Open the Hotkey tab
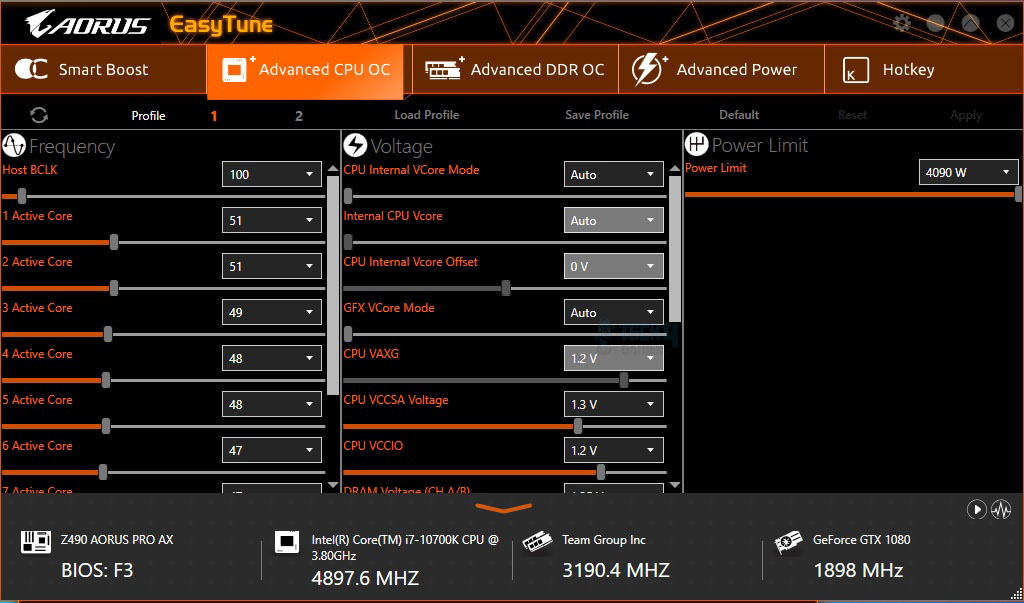The width and height of the screenshot is (1024, 603). 923,69
